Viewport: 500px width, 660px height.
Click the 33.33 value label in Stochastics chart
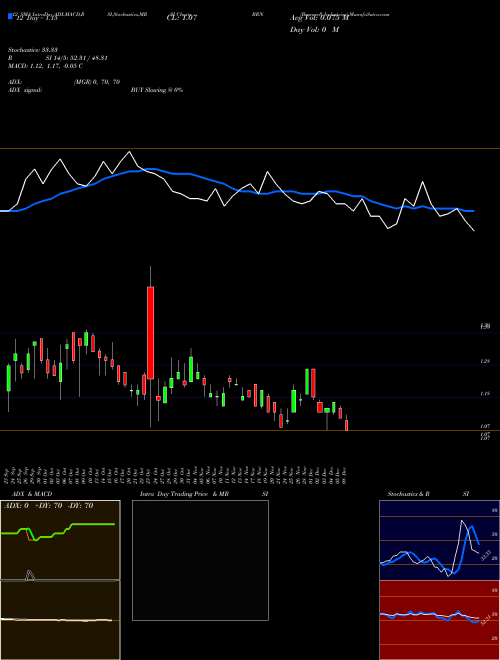pyautogui.click(x=484, y=555)
